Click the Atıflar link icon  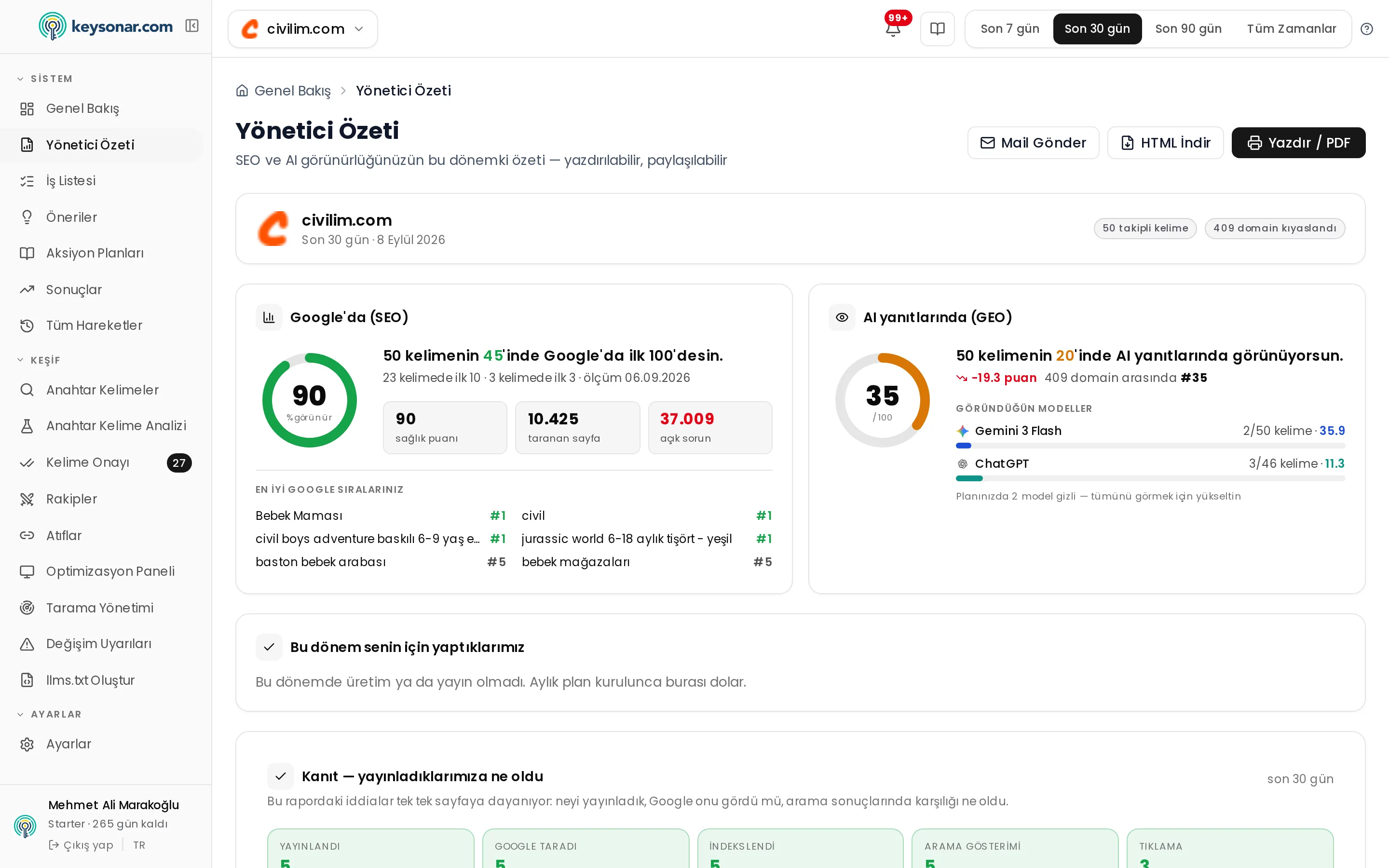click(27, 535)
